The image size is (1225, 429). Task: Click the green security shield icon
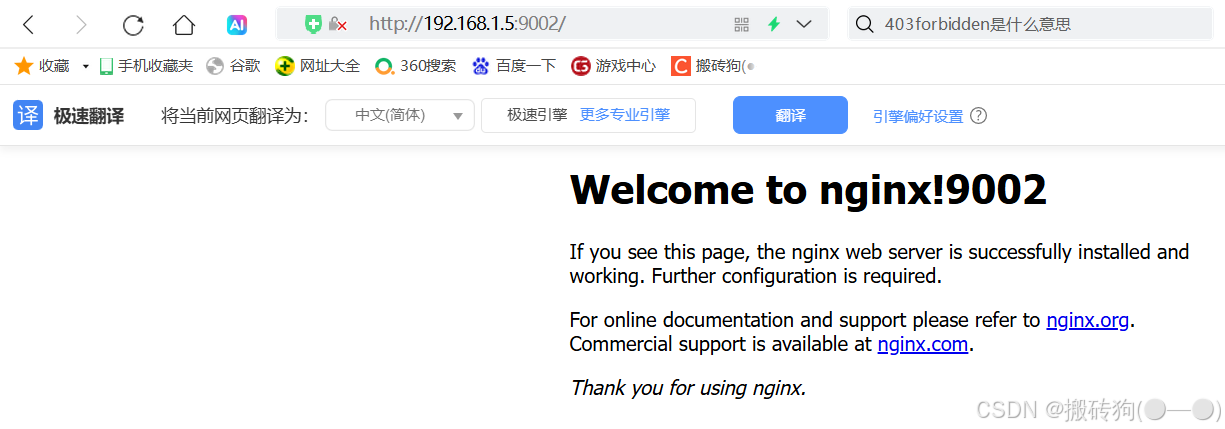pyautogui.click(x=314, y=24)
